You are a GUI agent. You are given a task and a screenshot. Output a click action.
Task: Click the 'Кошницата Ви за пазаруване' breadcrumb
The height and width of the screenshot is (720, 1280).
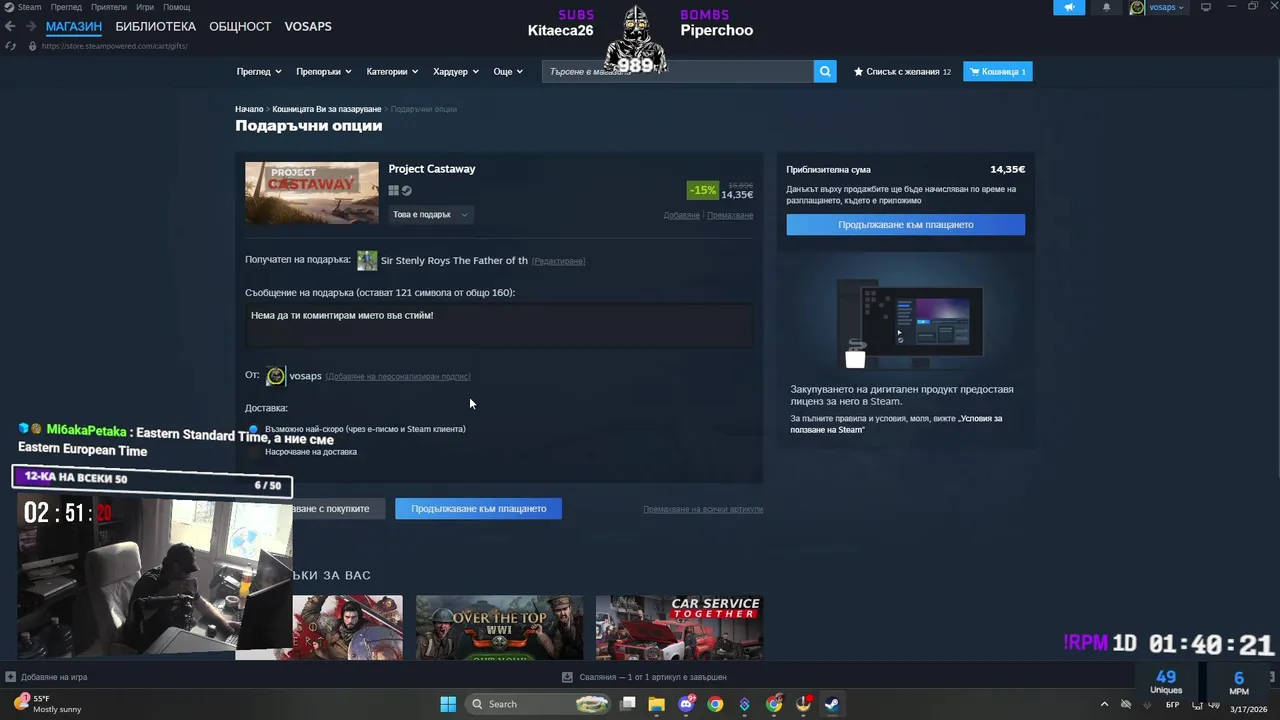[327, 109]
